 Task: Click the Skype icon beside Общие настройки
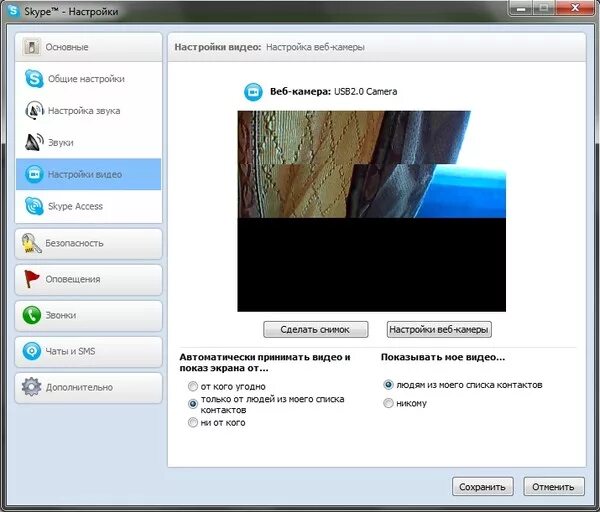(34, 78)
